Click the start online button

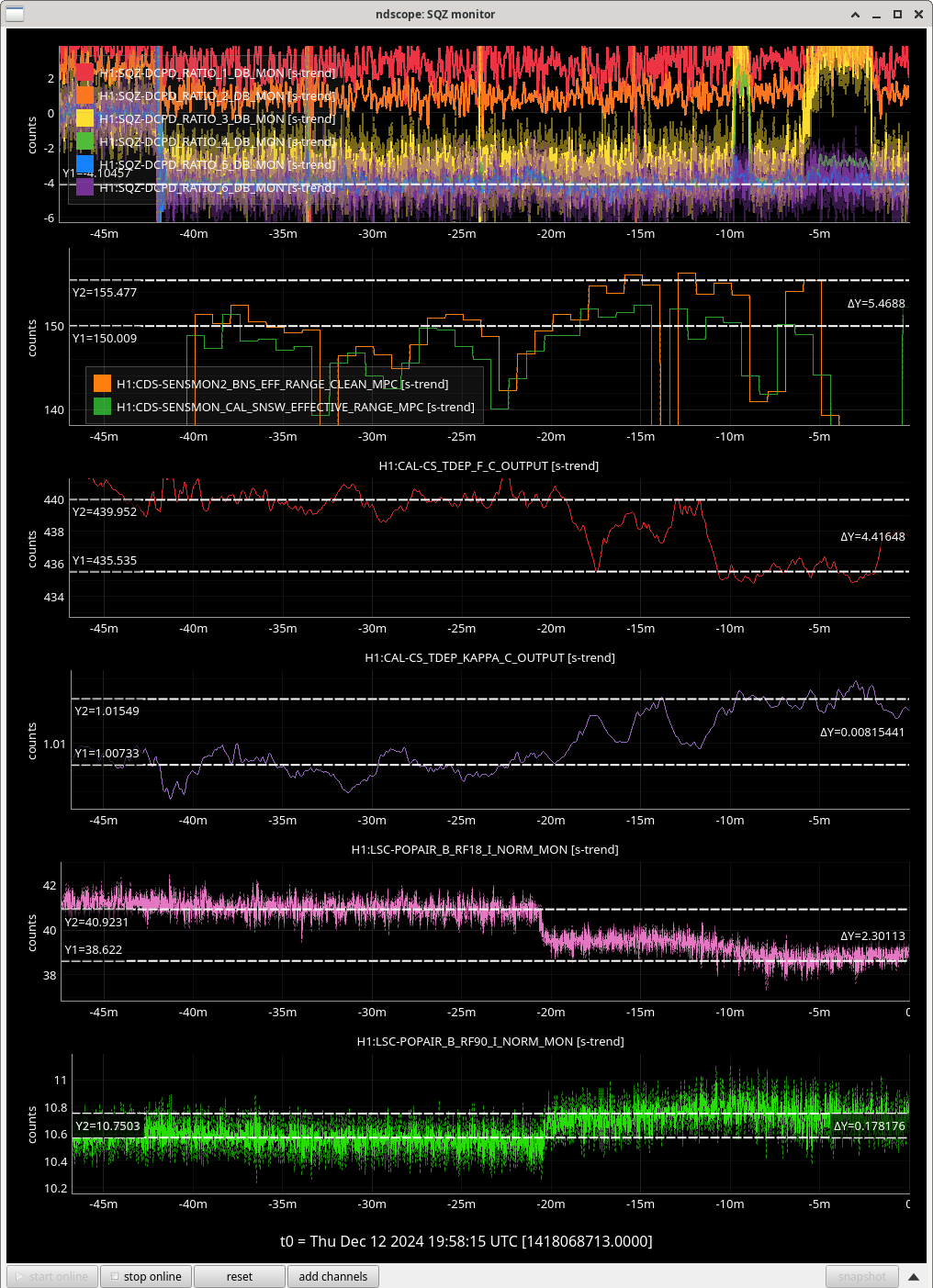pyautogui.click(x=52, y=1276)
